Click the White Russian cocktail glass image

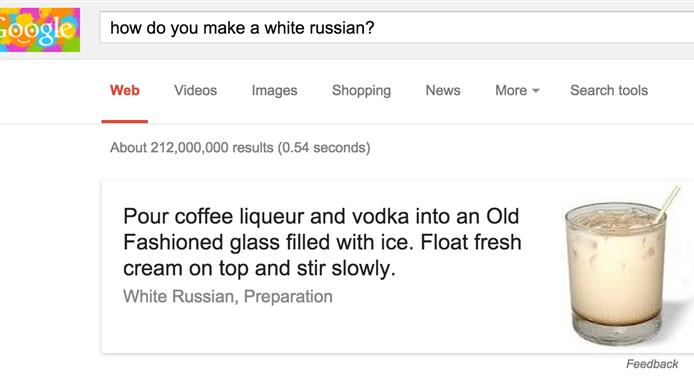(x=621, y=266)
